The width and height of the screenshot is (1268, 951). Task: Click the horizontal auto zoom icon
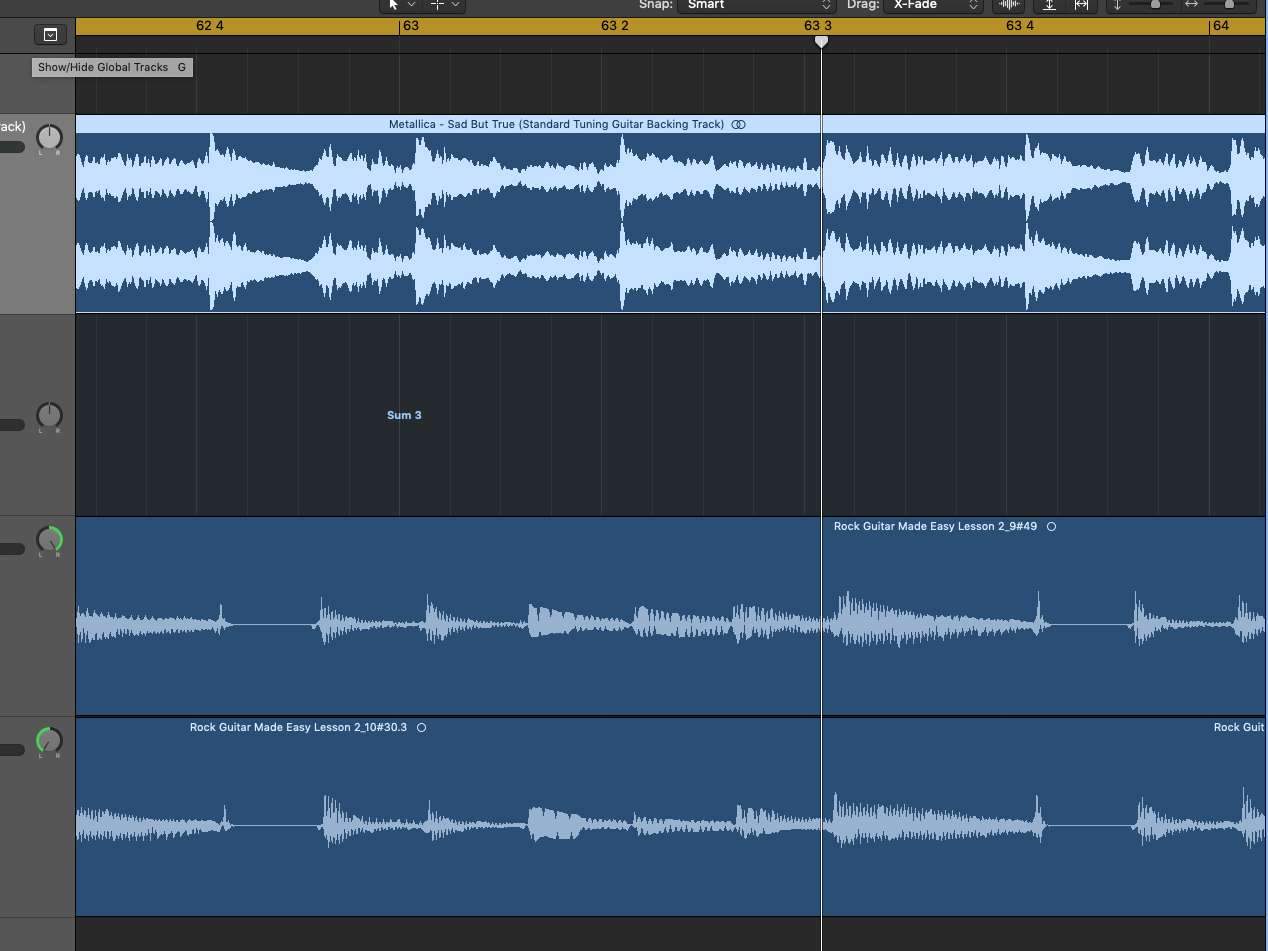pyautogui.click(x=1081, y=5)
